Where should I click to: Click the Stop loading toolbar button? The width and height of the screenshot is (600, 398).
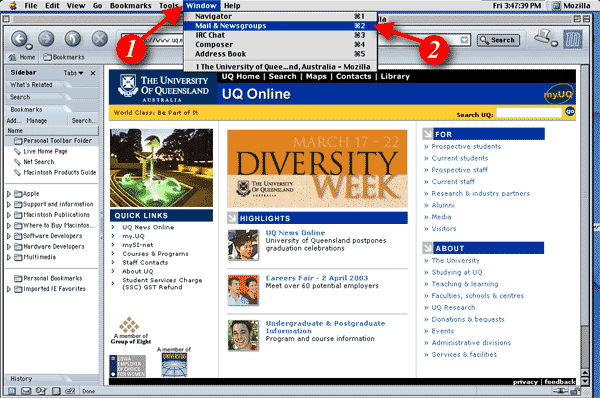point(99,39)
